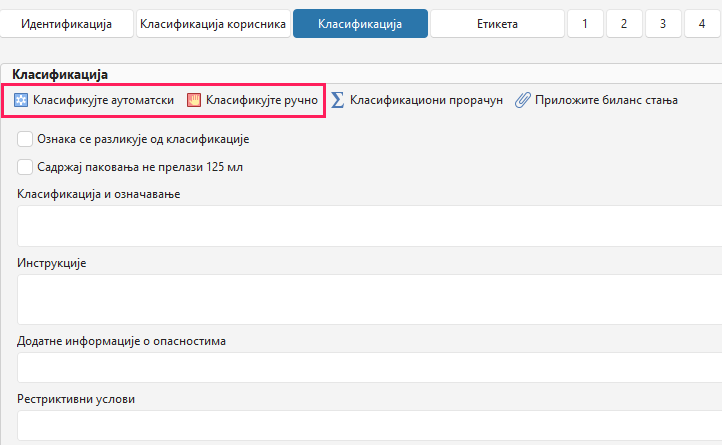
Task: Click the manual classification hand icon
Action: point(194,100)
